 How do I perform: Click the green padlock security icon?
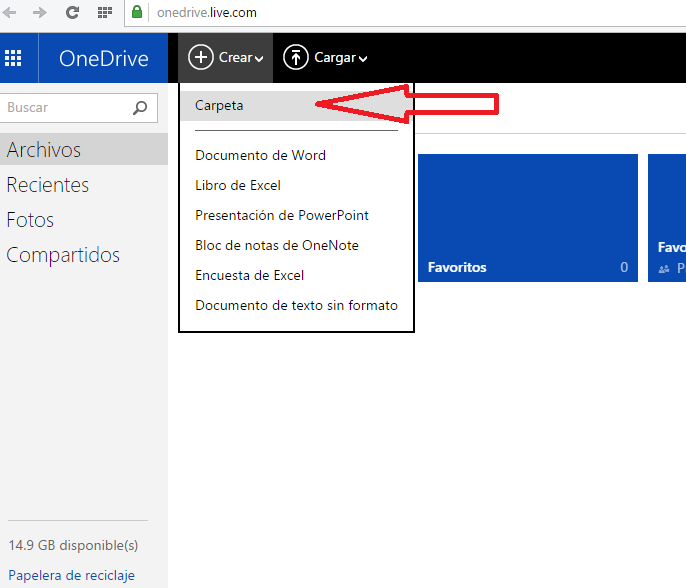(137, 13)
